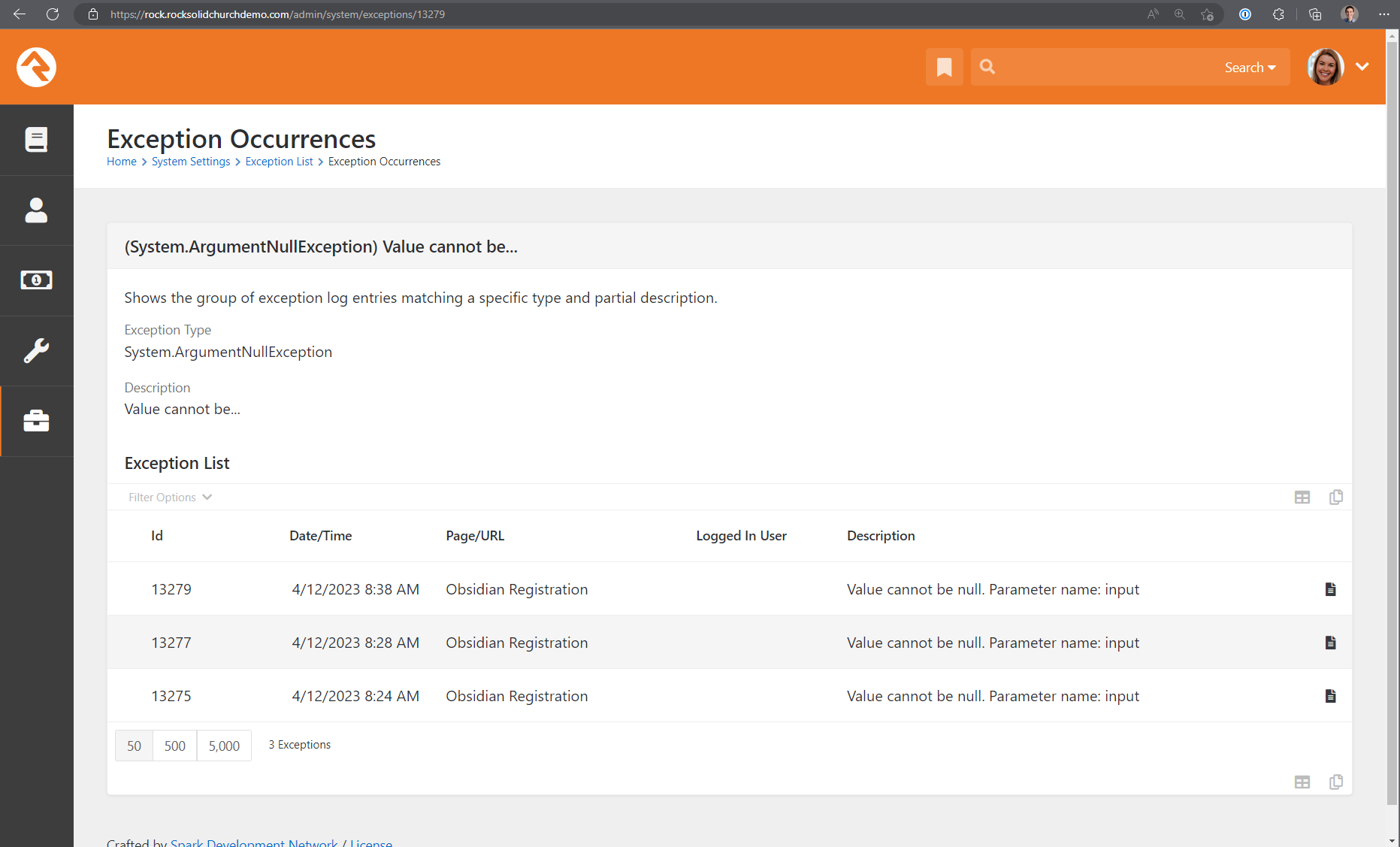Screen dimensions: 1400x847
Task: Click the Admin Tools wrench icon
Action: (37, 350)
